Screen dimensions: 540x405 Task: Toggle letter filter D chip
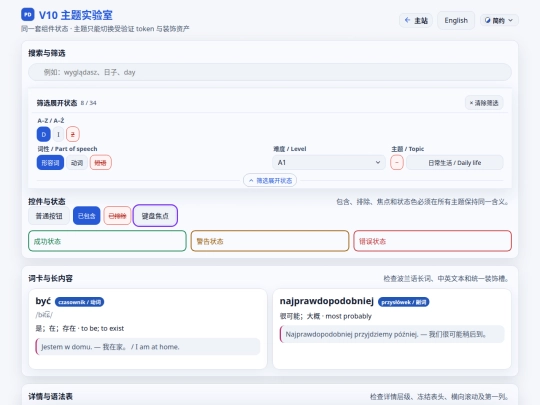click(x=44, y=134)
